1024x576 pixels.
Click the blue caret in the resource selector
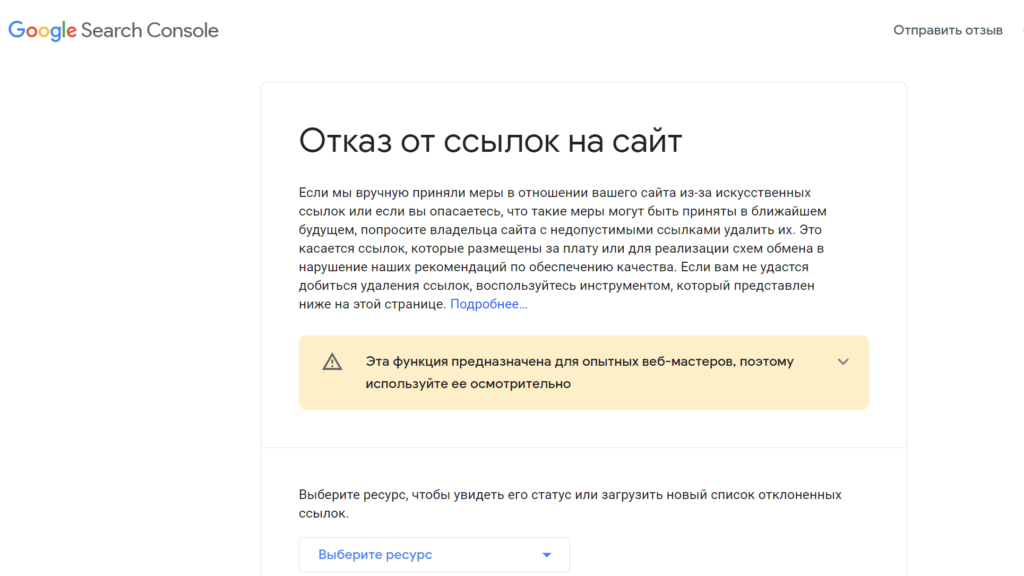(546, 555)
